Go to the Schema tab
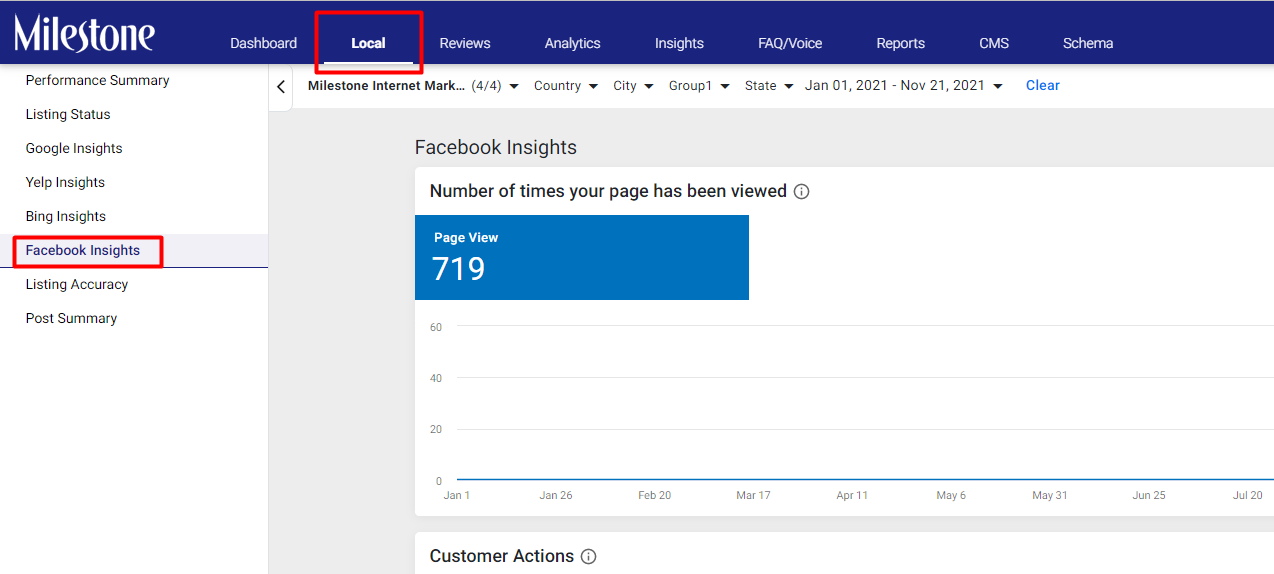 [1088, 43]
